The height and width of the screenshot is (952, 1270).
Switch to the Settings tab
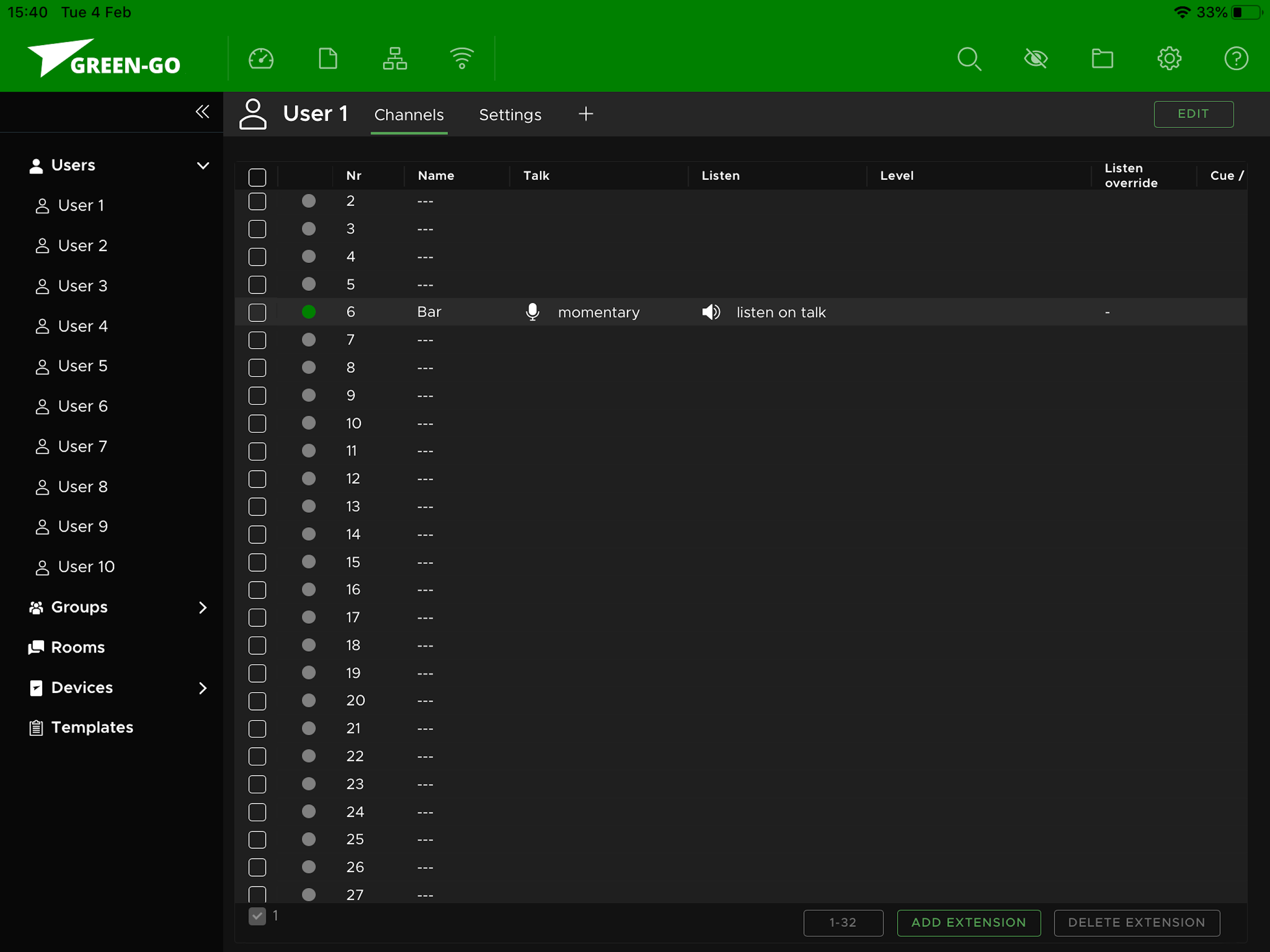(x=510, y=115)
